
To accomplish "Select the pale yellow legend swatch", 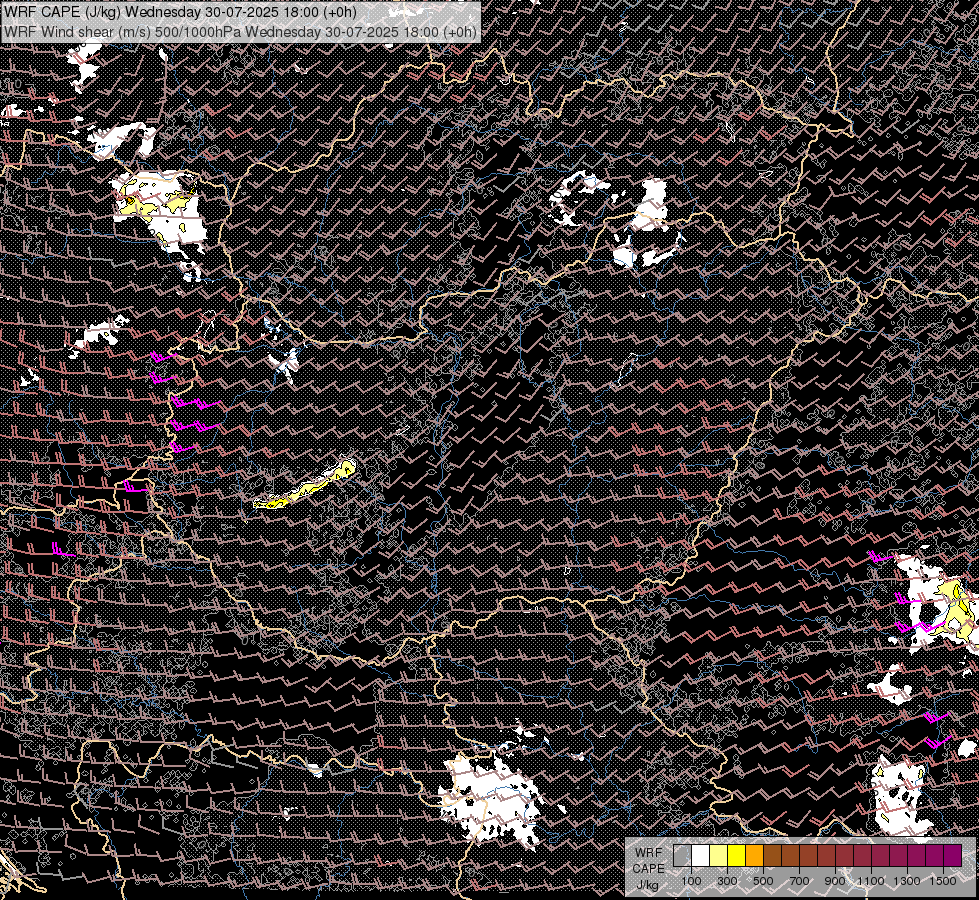I will point(719,856).
